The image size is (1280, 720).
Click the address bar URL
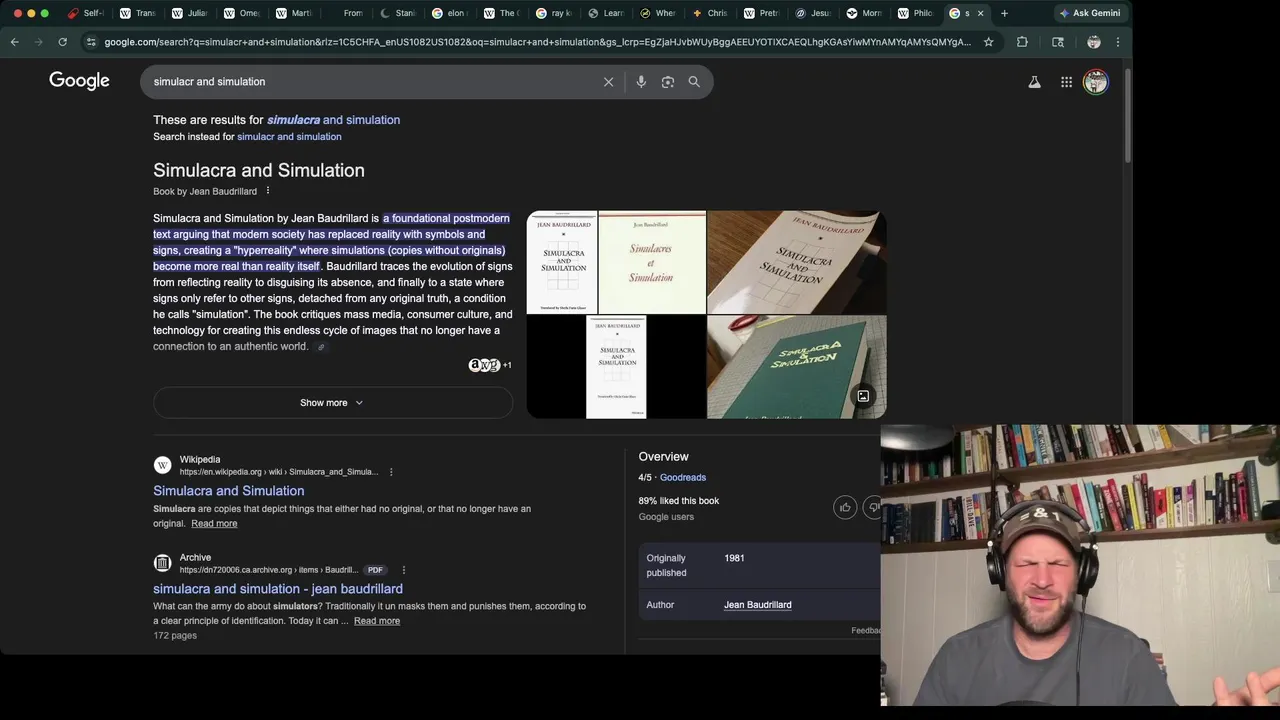coord(537,42)
